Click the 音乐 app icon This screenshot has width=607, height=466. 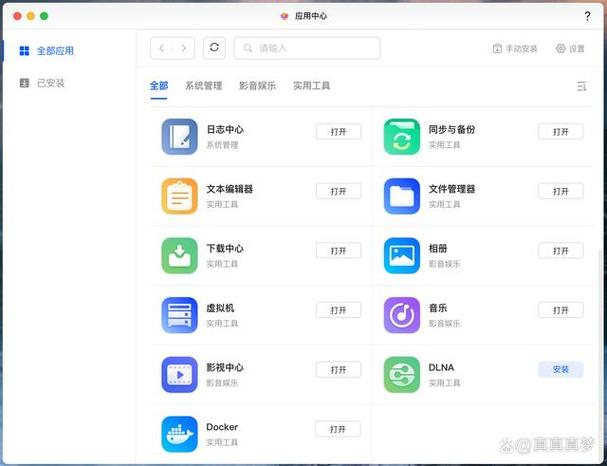tap(402, 315)
